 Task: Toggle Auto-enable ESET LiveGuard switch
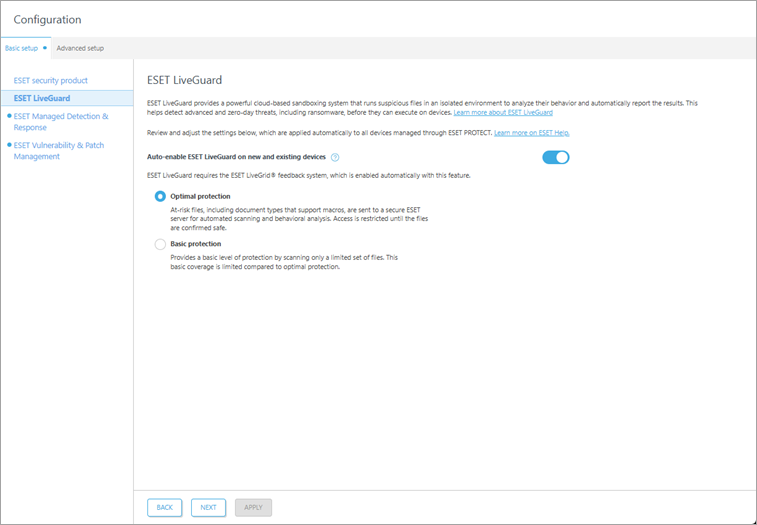pyautogui.click(x=556, y=157)
